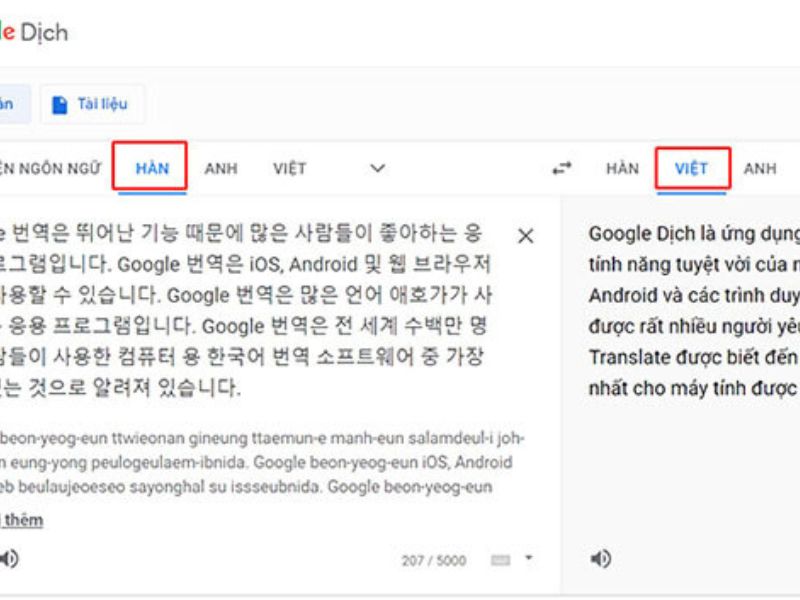Click the Vietnamese translated text output
The image size is (800, 600).
[694, 311]
